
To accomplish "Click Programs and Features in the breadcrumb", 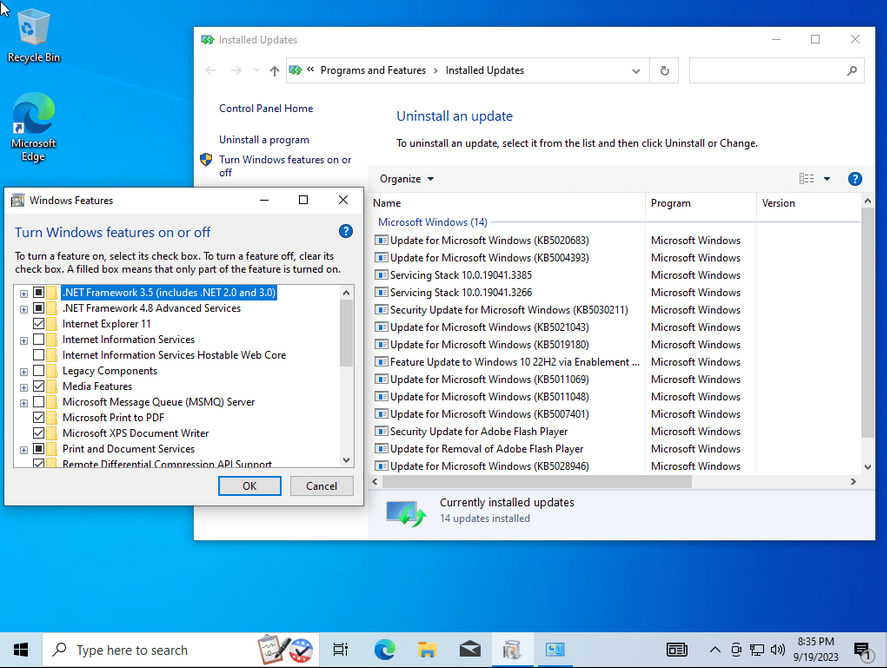I will click(373, 71).
